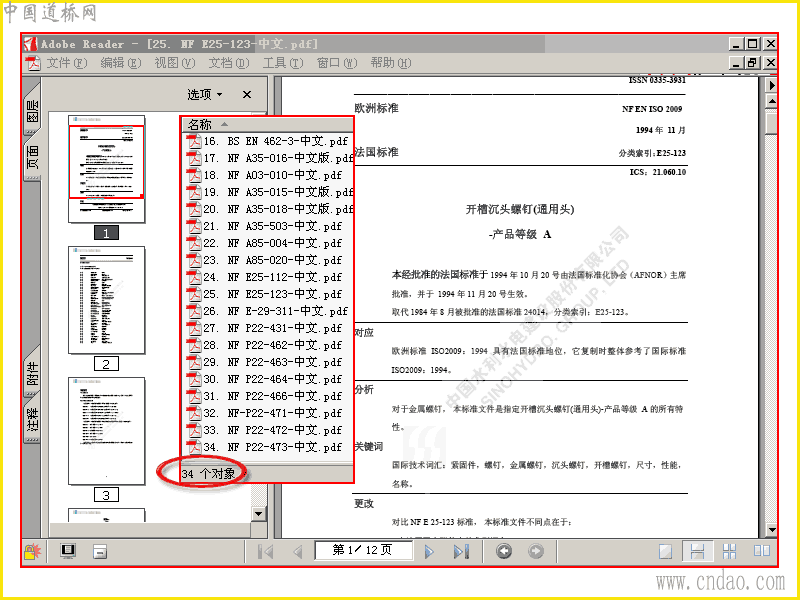The image size is (800, 600).
Task: Select file 26. NF E-29-311-中文.pdf
Action: 267,311
